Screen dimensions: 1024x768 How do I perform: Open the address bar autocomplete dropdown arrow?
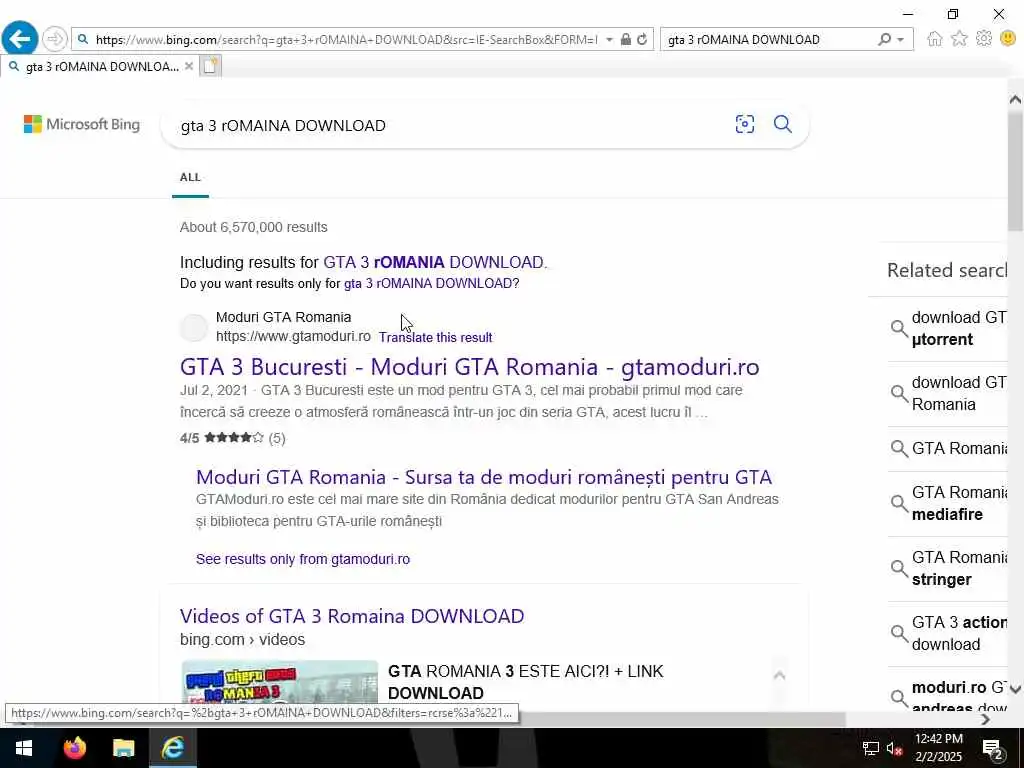pyautogui.click(x=609, y=39)
